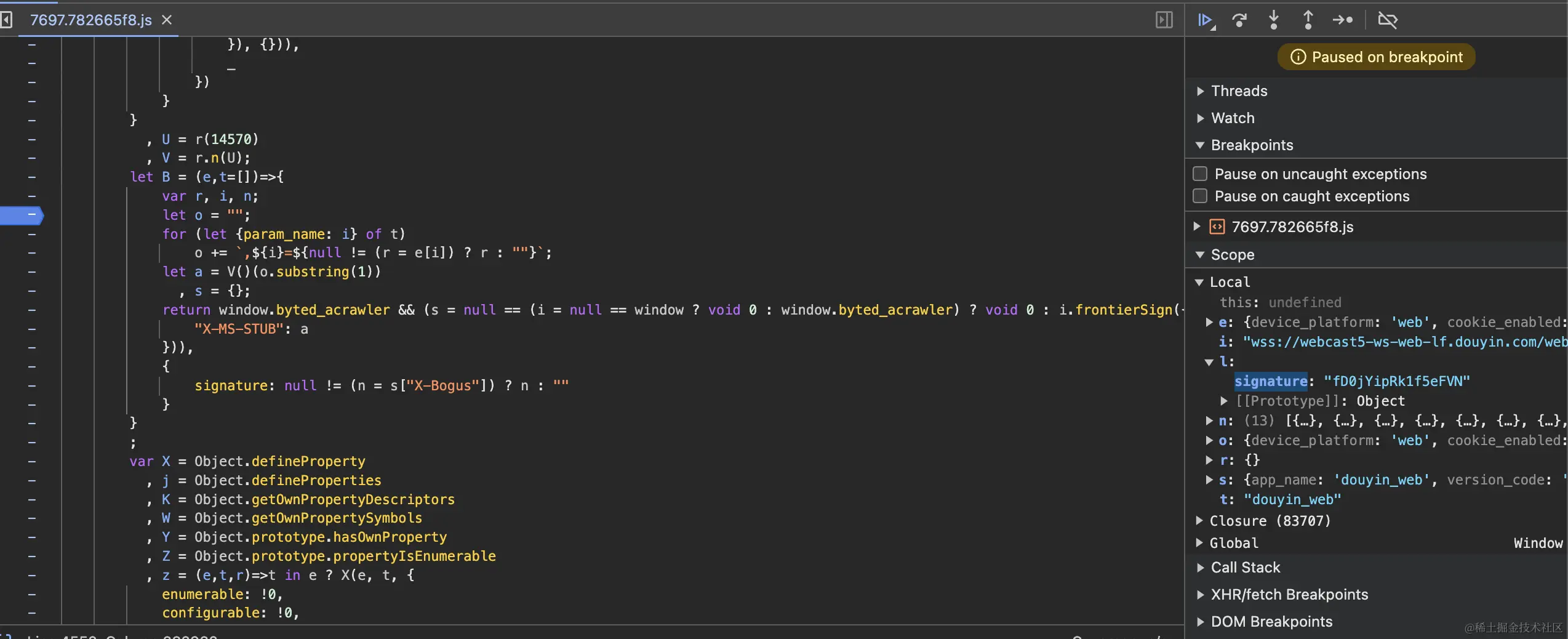1568x639 pixels.
Task: Click the 'this: undefined' scope entry
Action: tap(1280, 302)
